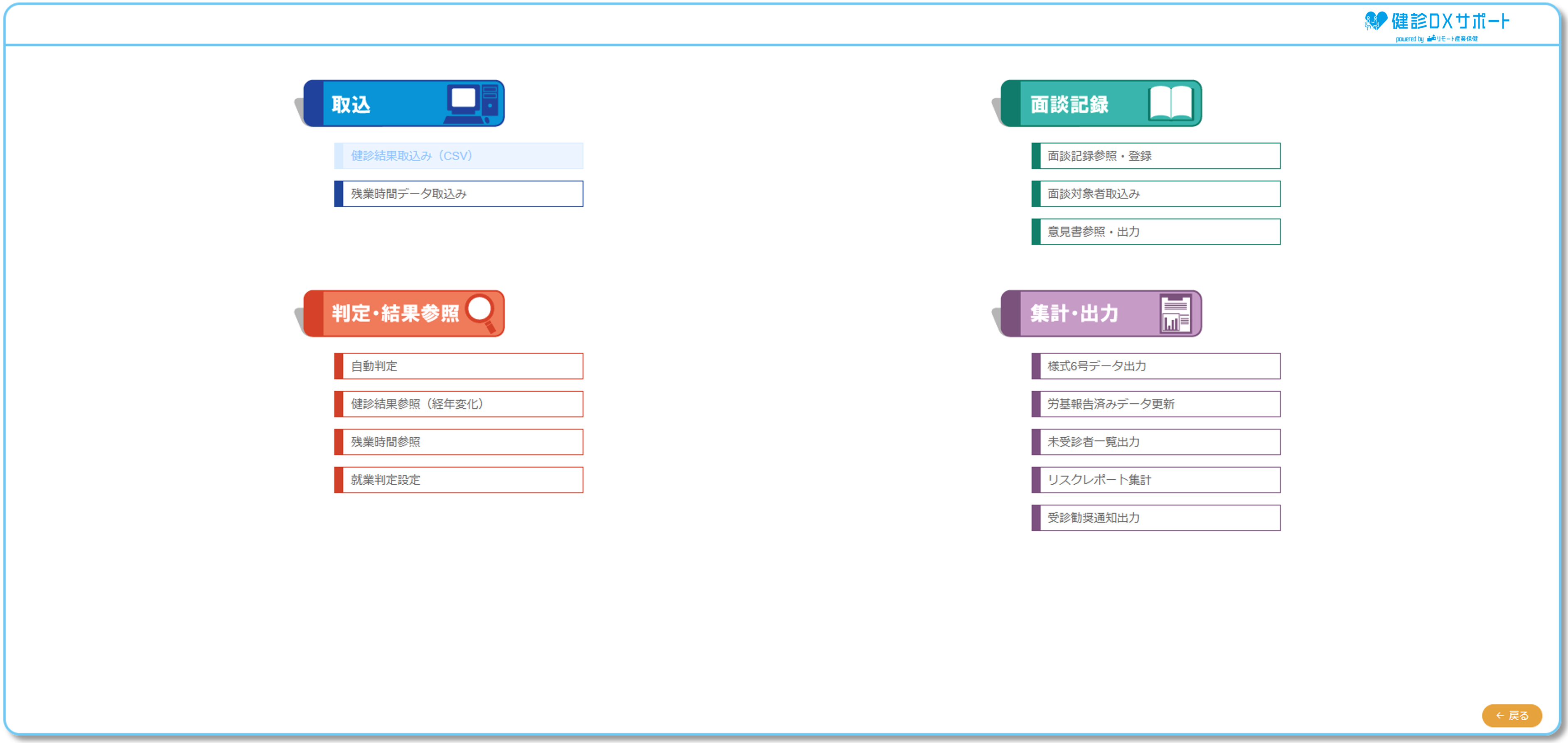Click the open book icon on 面談記録 banner
Image resolution: width=1568 pixels, height=743 pixels.
coord(1171,103)
